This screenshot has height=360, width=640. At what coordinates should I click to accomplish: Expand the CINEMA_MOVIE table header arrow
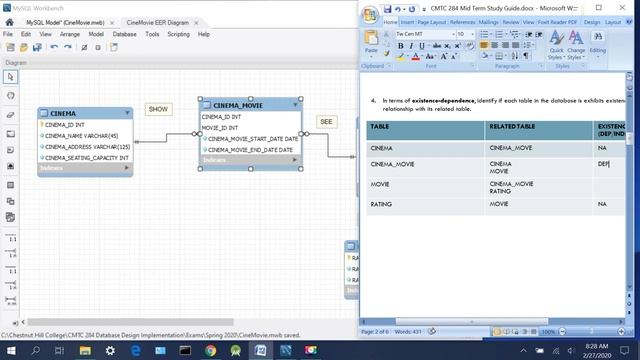pyautogui.click(x=296, y=105)
